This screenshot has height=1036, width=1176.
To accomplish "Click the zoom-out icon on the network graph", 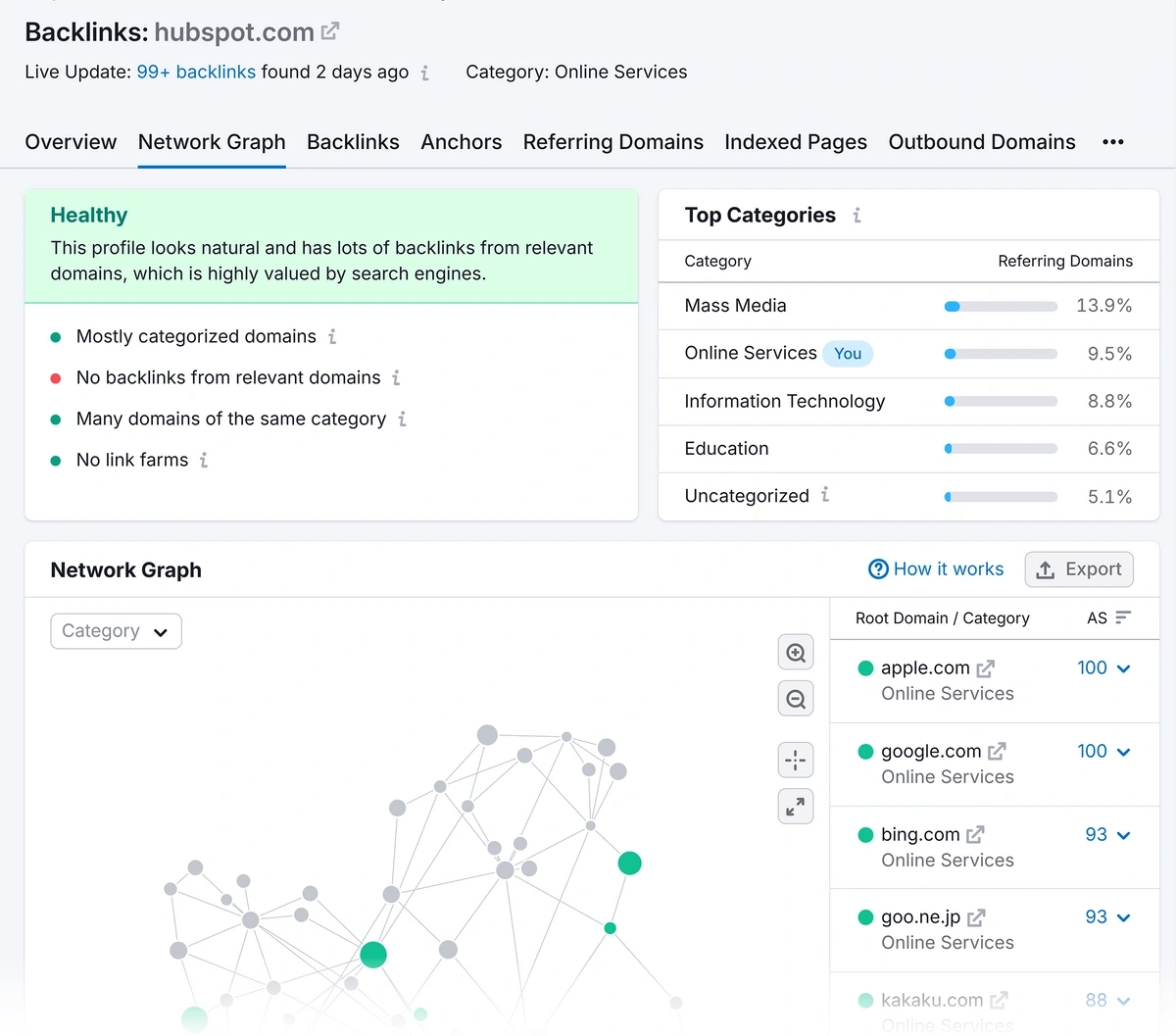I will pos(795,698).
